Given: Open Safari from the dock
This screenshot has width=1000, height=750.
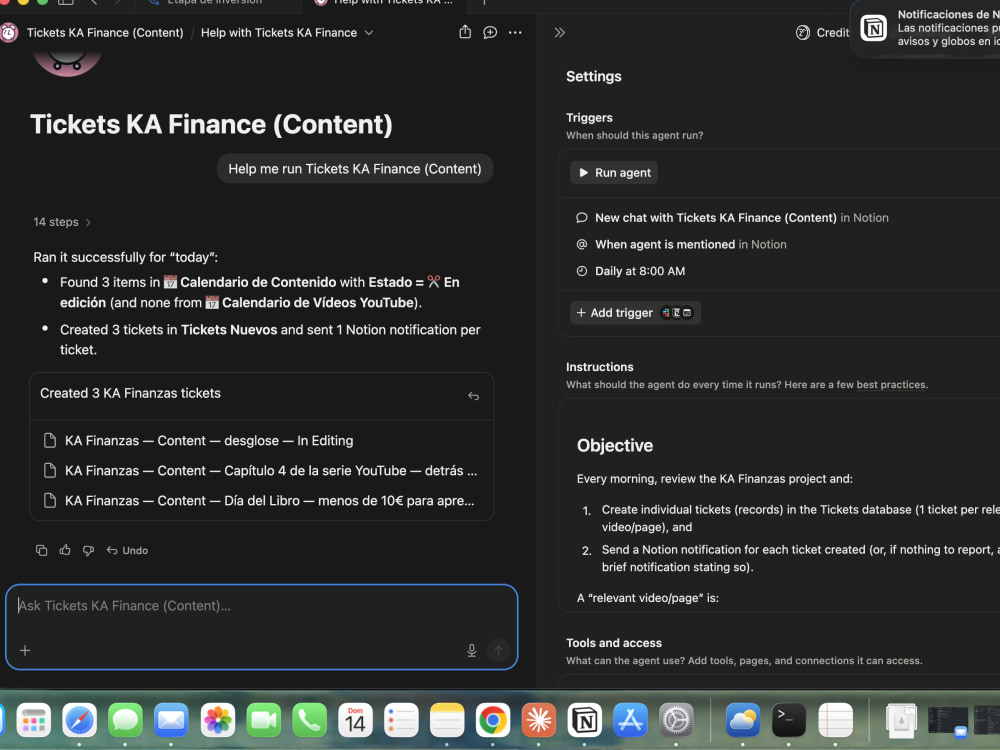Looking at the screenshot, I should 80,720.
